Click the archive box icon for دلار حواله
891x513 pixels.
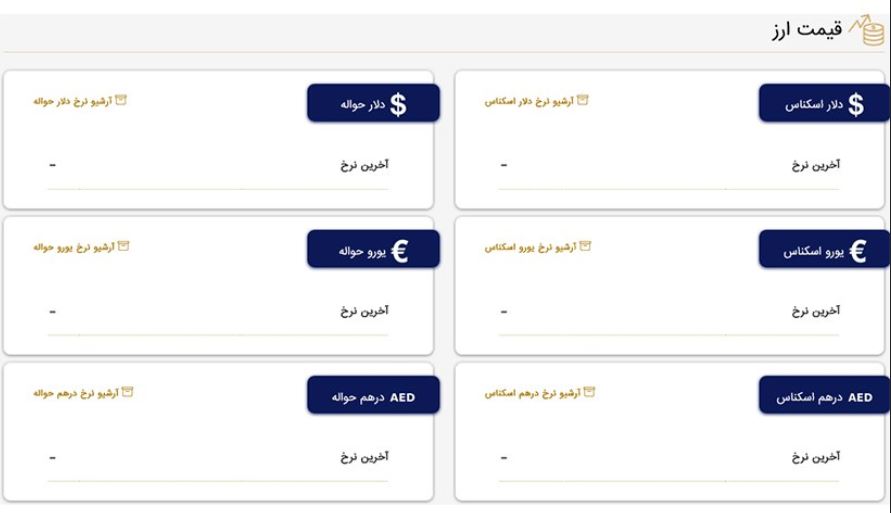tap(120, 100)
